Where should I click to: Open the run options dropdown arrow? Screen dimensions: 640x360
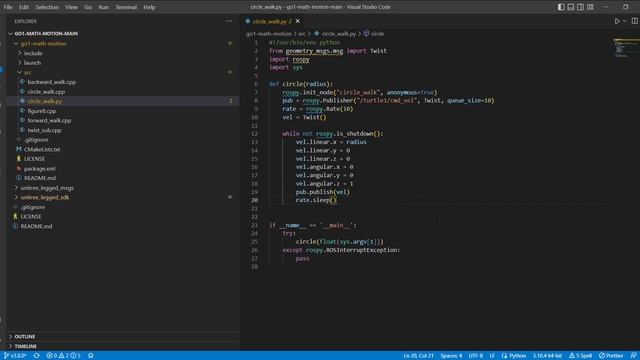[x=624, y=21]
